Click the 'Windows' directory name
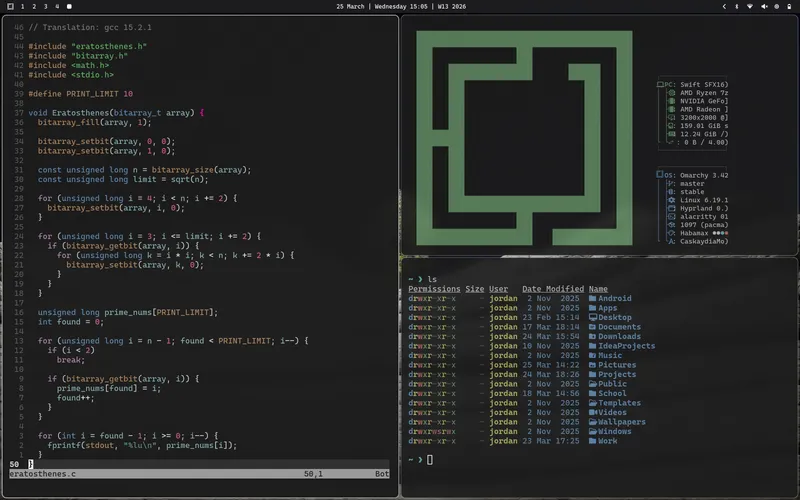This screenshot has width=800, height=500. pos(615,431)
